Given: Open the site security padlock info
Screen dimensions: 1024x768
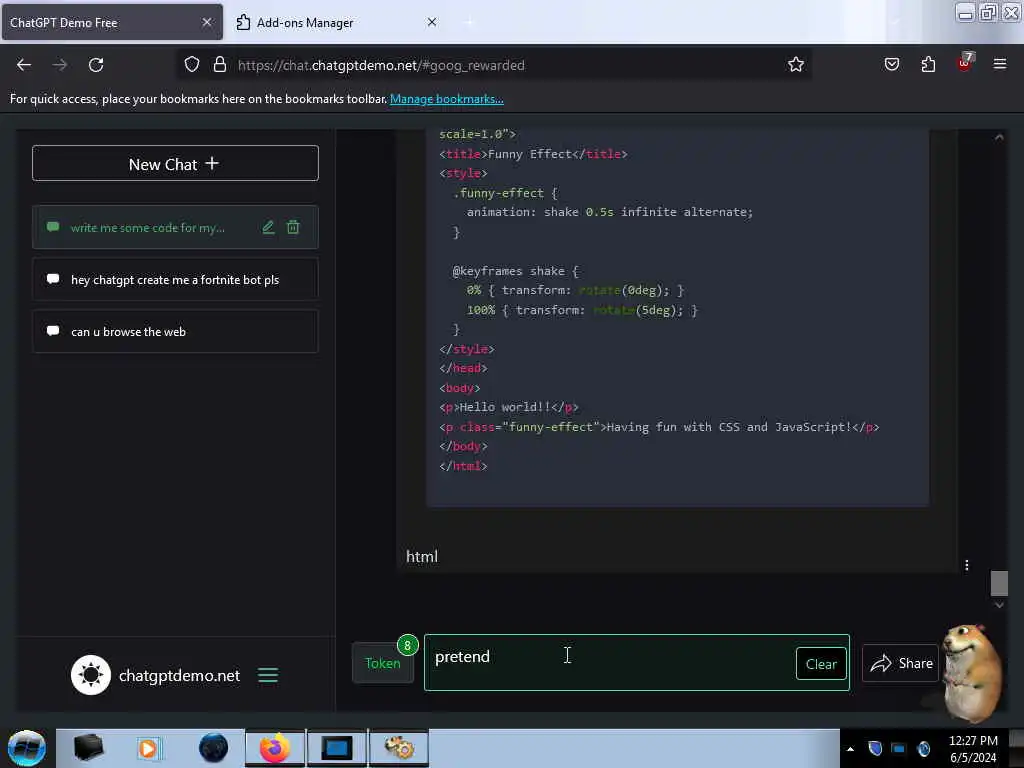Looking at the screenshot, I should click(219, 65).
